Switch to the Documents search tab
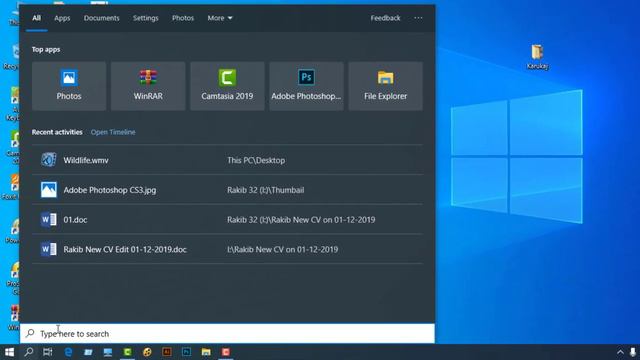The image size is (640, 360). pyautogui.click(x=102, y=18)
